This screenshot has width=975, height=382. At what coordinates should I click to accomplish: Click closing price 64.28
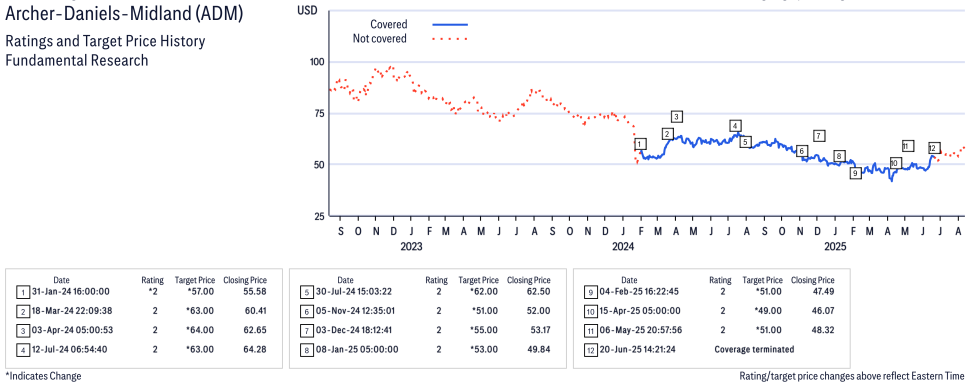point(255,349)
